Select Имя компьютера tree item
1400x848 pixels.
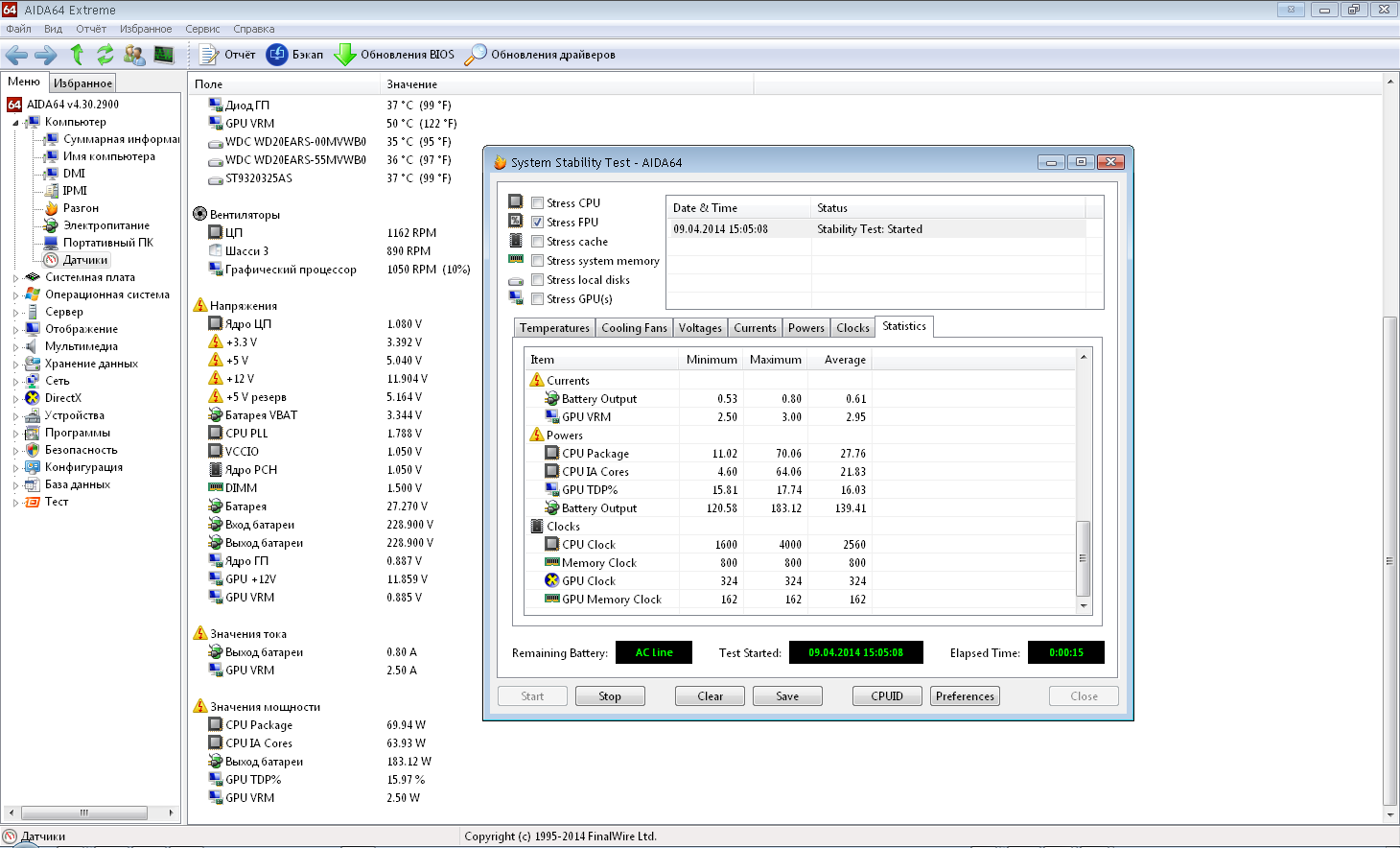[x=109, y=156]
